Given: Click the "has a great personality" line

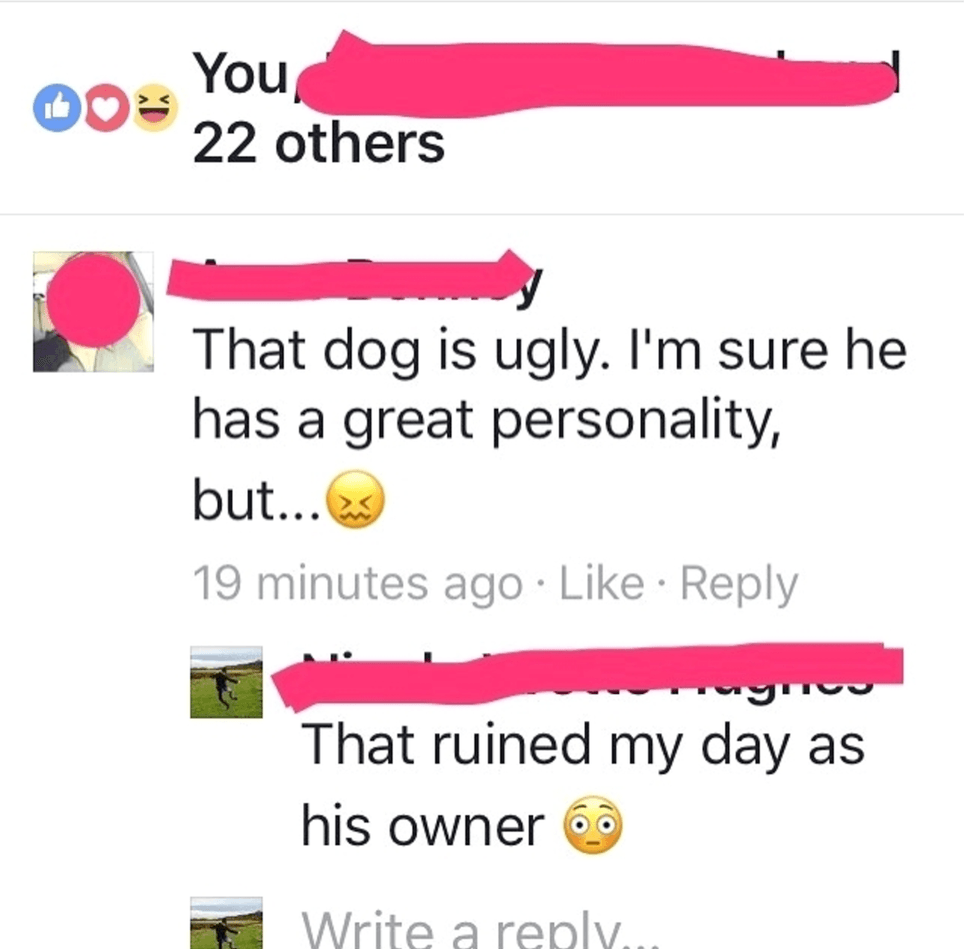Looking at the screenshot, I should 487,420.
